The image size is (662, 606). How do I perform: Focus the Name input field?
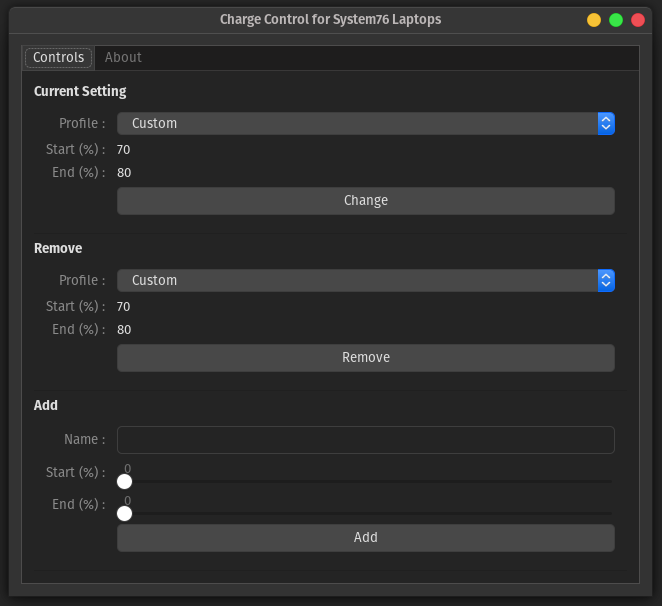click(x=366, y=440)
